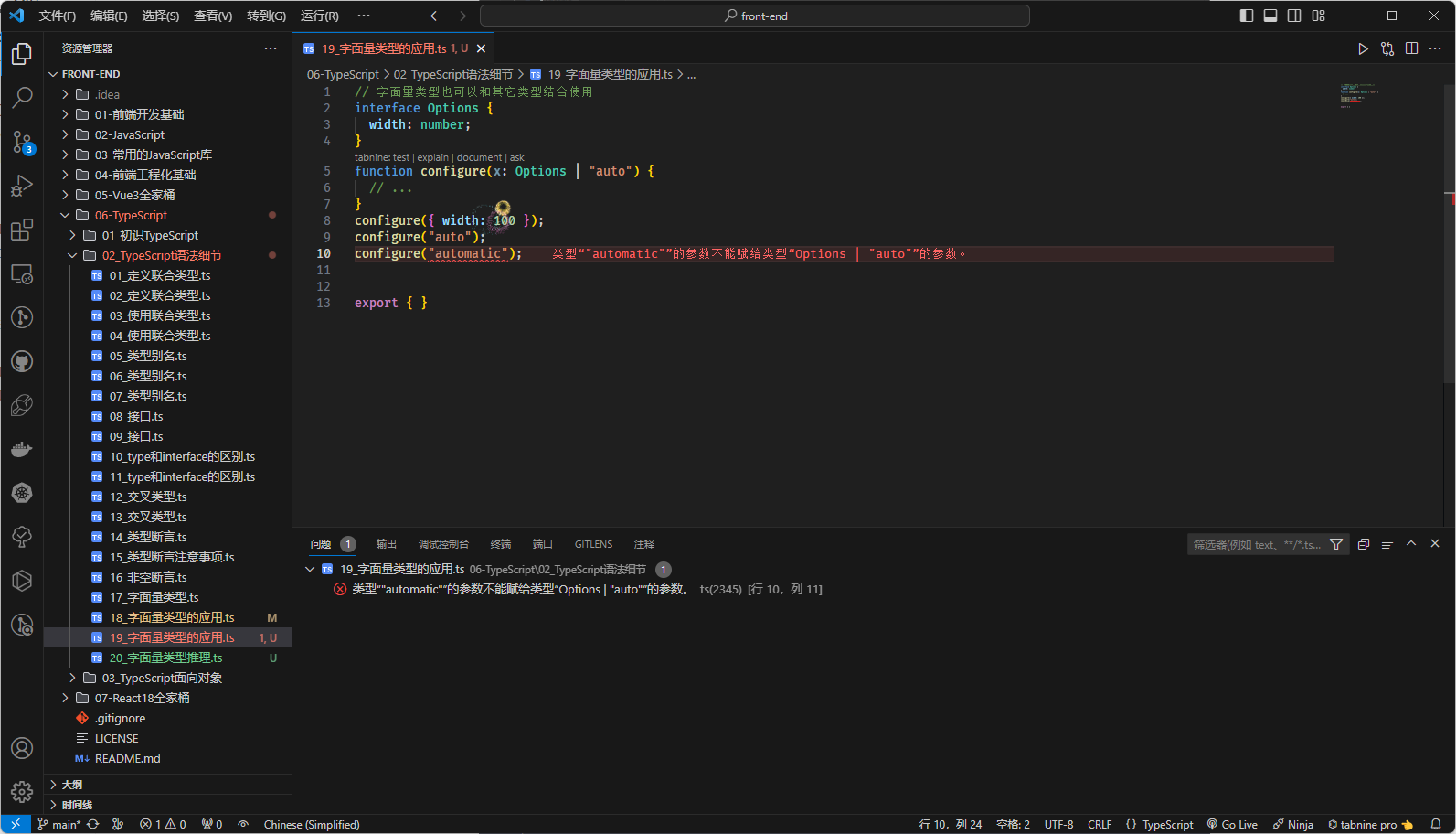Open the Manage settings gear
The width and height of the screenshot is (1456, 834).
(x=22, y=791)
